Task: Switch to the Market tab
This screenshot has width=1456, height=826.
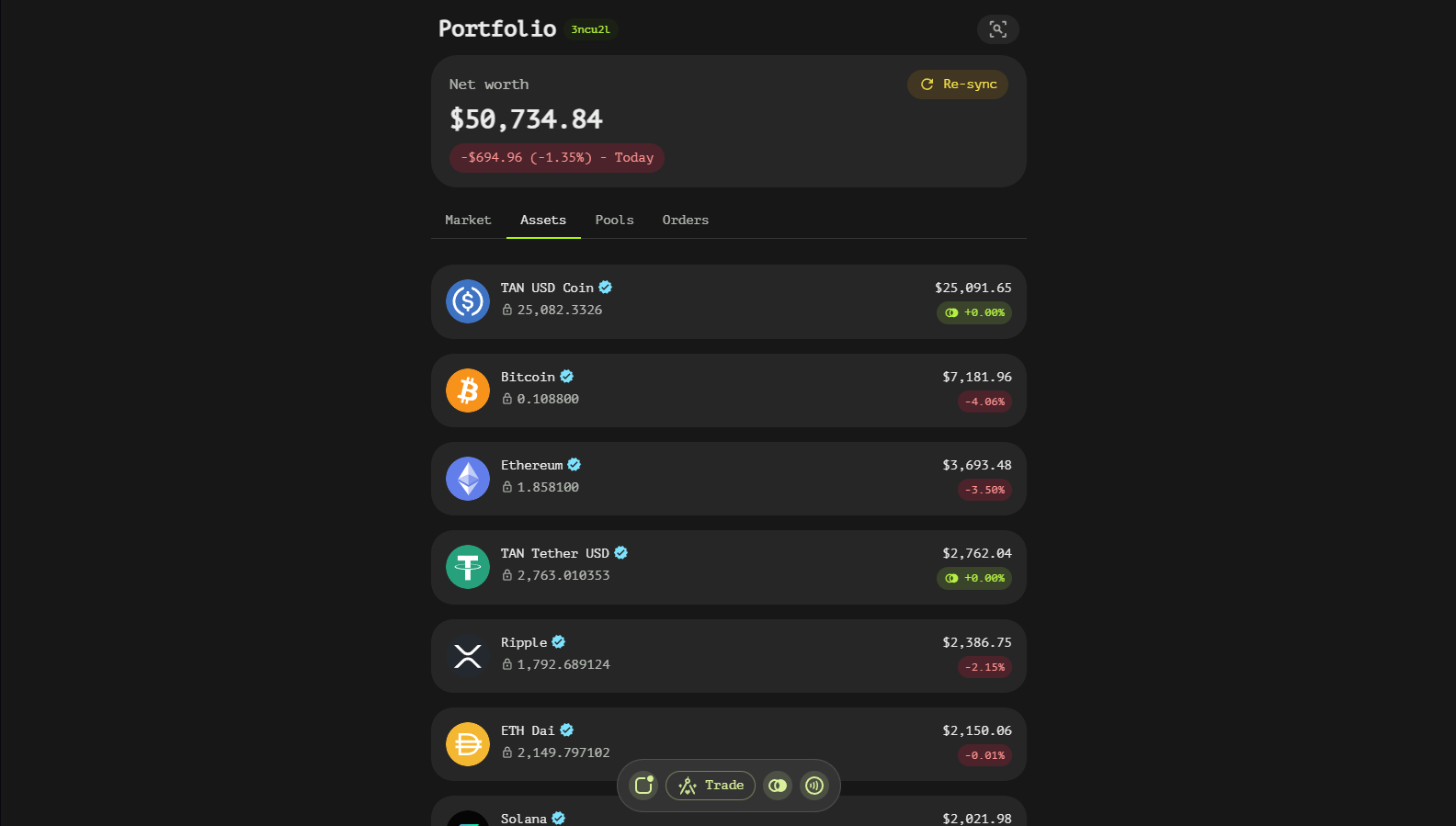Action: (x=468, y=221)
